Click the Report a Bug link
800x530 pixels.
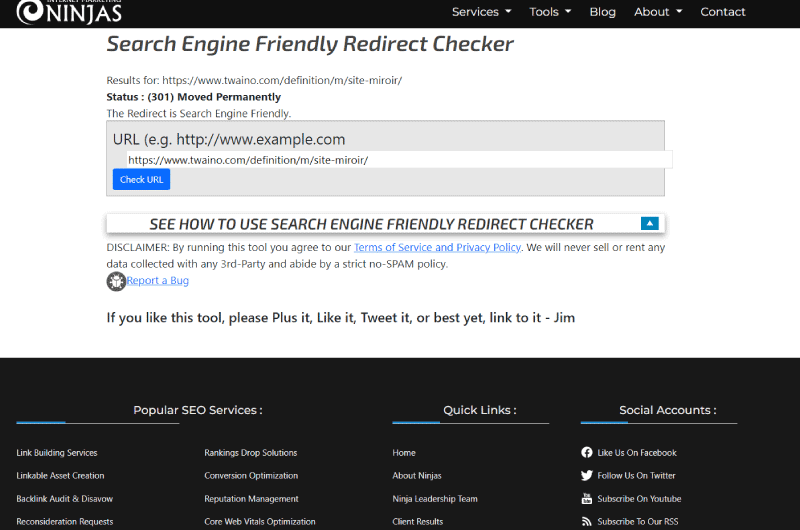(x=158, y=281)
